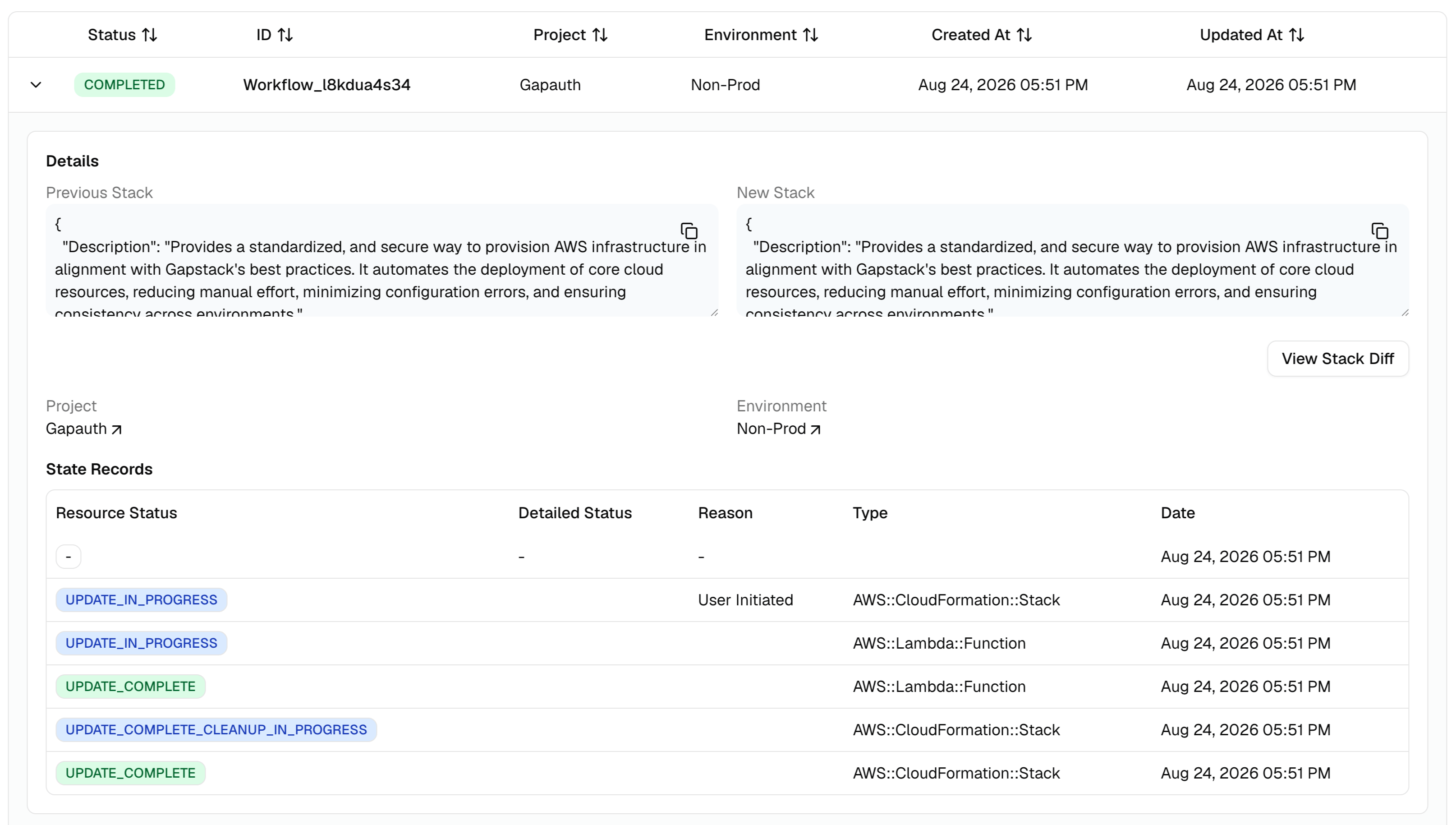Viewport: 1456px width, 825px height.
Task: Sort by Updated At arrows icon
Action: [x=1296, y=35]
